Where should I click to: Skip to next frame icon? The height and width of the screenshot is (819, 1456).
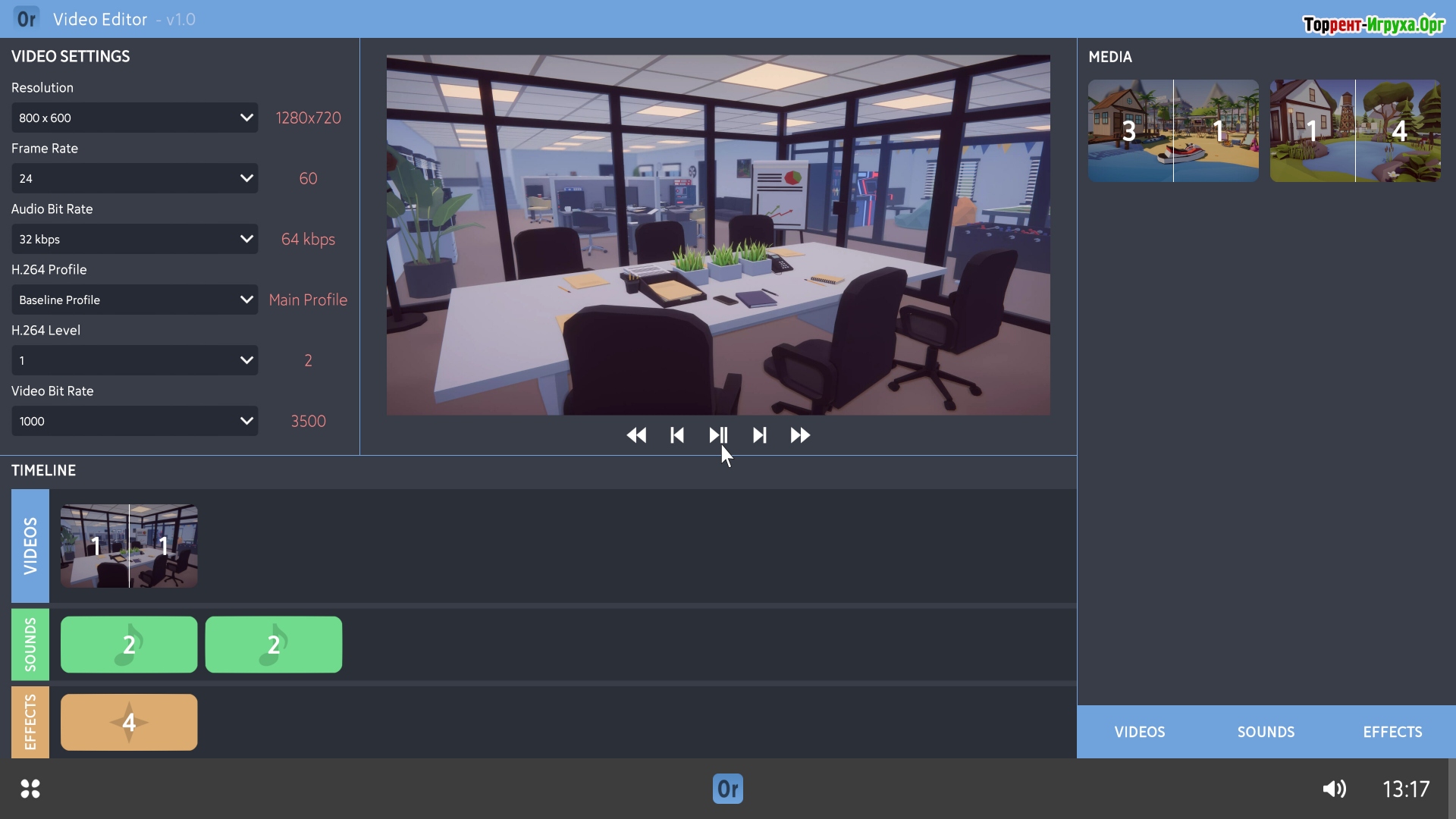(759, 435)
